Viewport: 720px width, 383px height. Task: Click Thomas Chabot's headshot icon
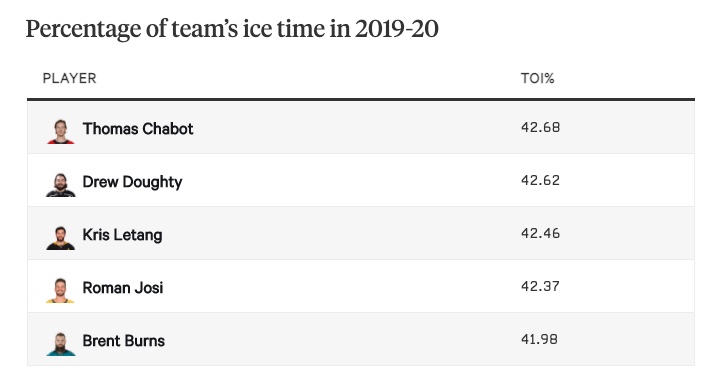click(61, 131)
